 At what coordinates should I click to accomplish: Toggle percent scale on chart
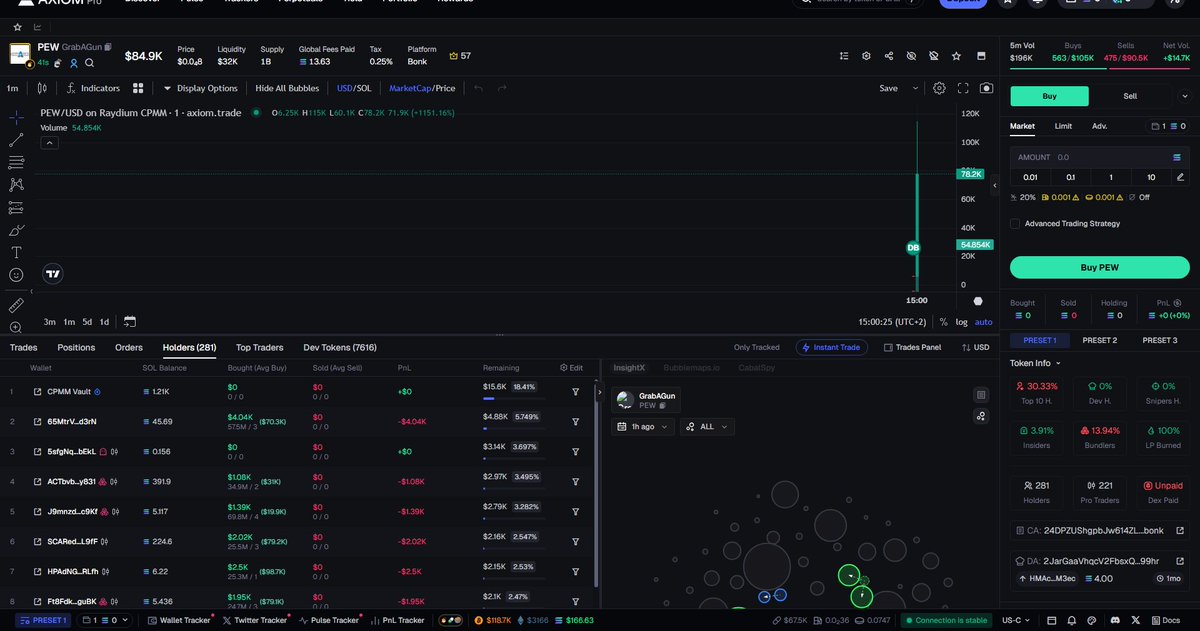[x=943, y=322]
